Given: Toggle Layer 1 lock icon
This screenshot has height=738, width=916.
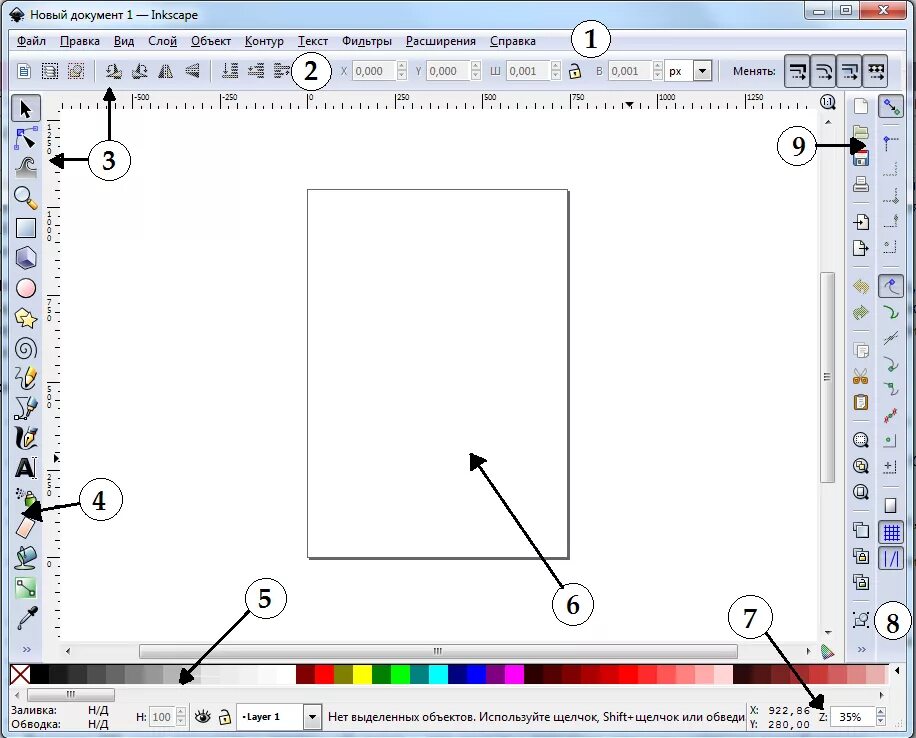Looking at the screenshot, I should (x=224, y=716).
